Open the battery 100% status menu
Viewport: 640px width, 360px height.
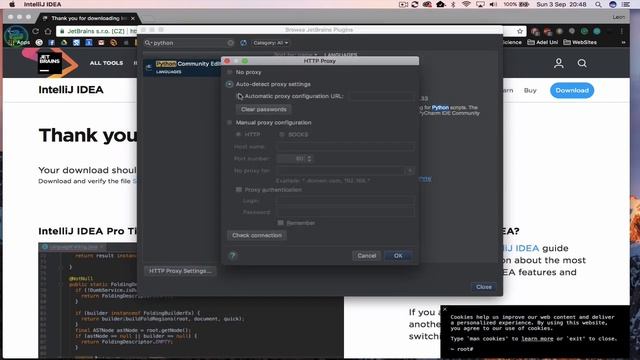tap(516, 4)
